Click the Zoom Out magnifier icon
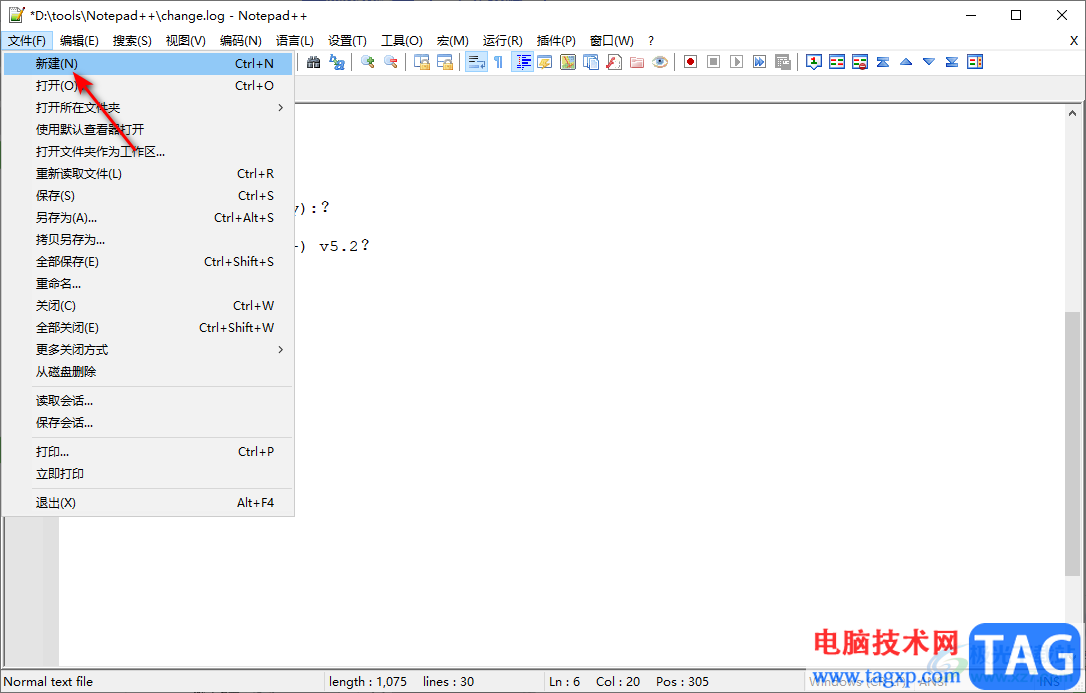1086x693 pixels. pyautogui.click(x=391, y=62)
